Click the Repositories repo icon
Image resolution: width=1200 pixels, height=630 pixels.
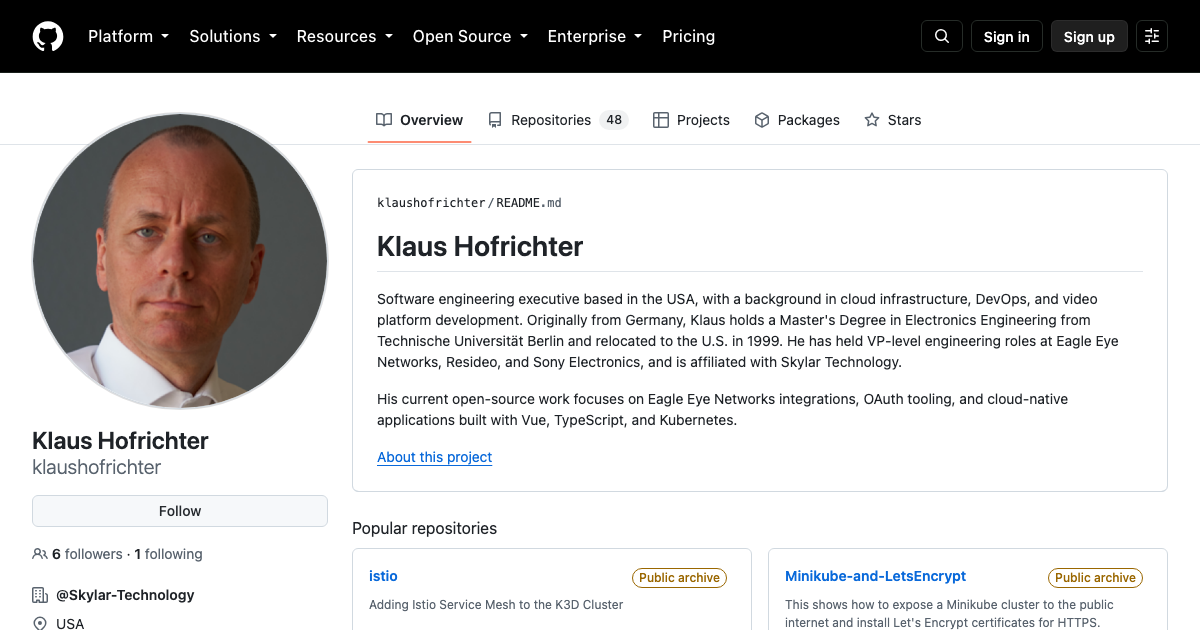click(x=495, y=120)
